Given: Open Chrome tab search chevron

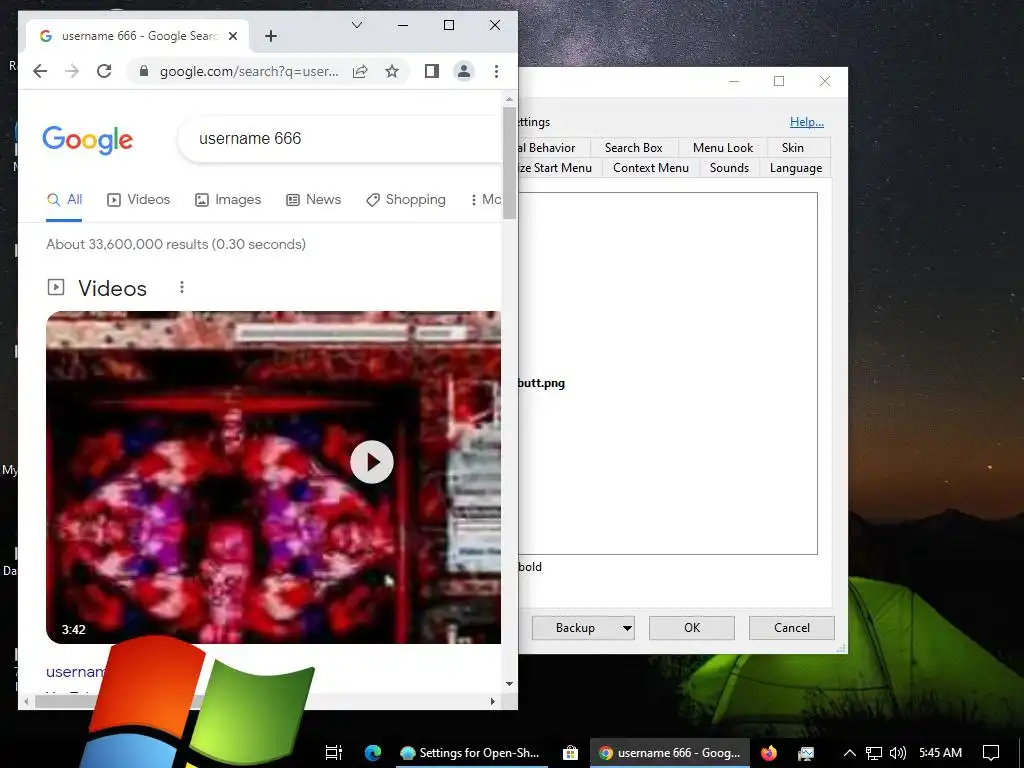Looking at the screenshot, I should (x=357, y=25).
